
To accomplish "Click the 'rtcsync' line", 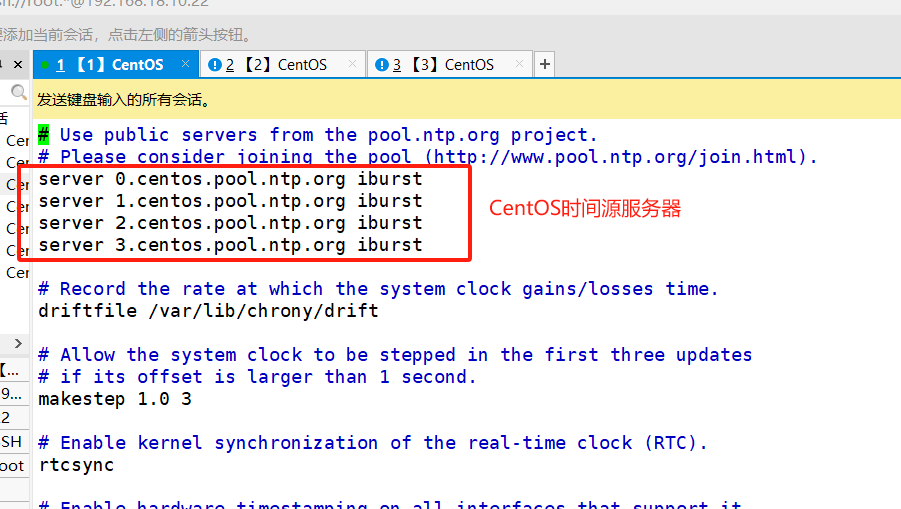I will (x=76, y=465).
